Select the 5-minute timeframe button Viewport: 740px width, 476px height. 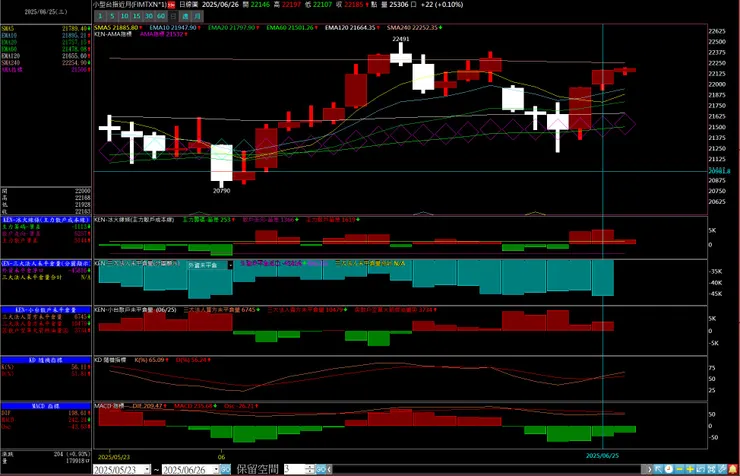(112, 16)
